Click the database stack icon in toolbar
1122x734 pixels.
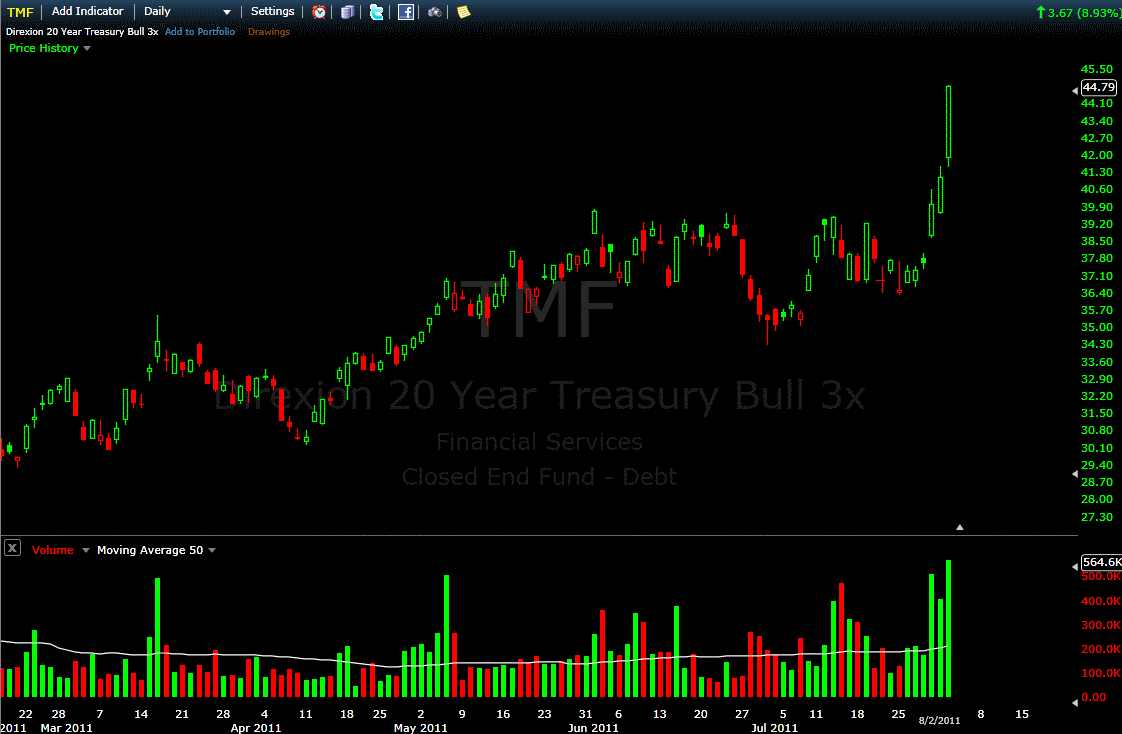pos(348,11)
